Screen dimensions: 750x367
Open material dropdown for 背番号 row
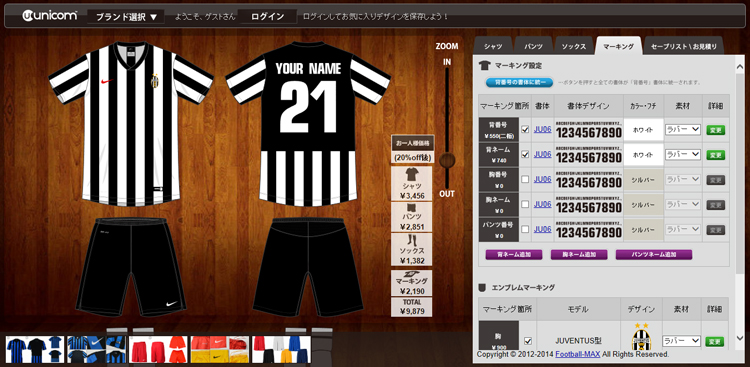(x=683, y=129)
